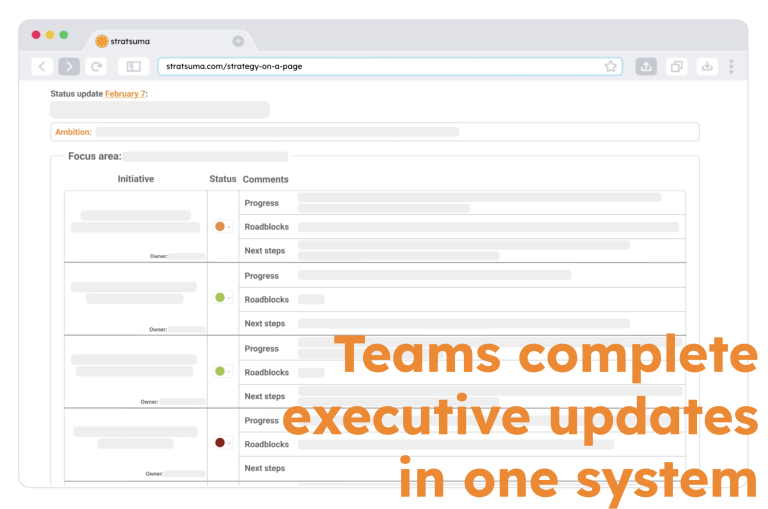
Task: Open the three-dot browser menu
Action: 731,66
